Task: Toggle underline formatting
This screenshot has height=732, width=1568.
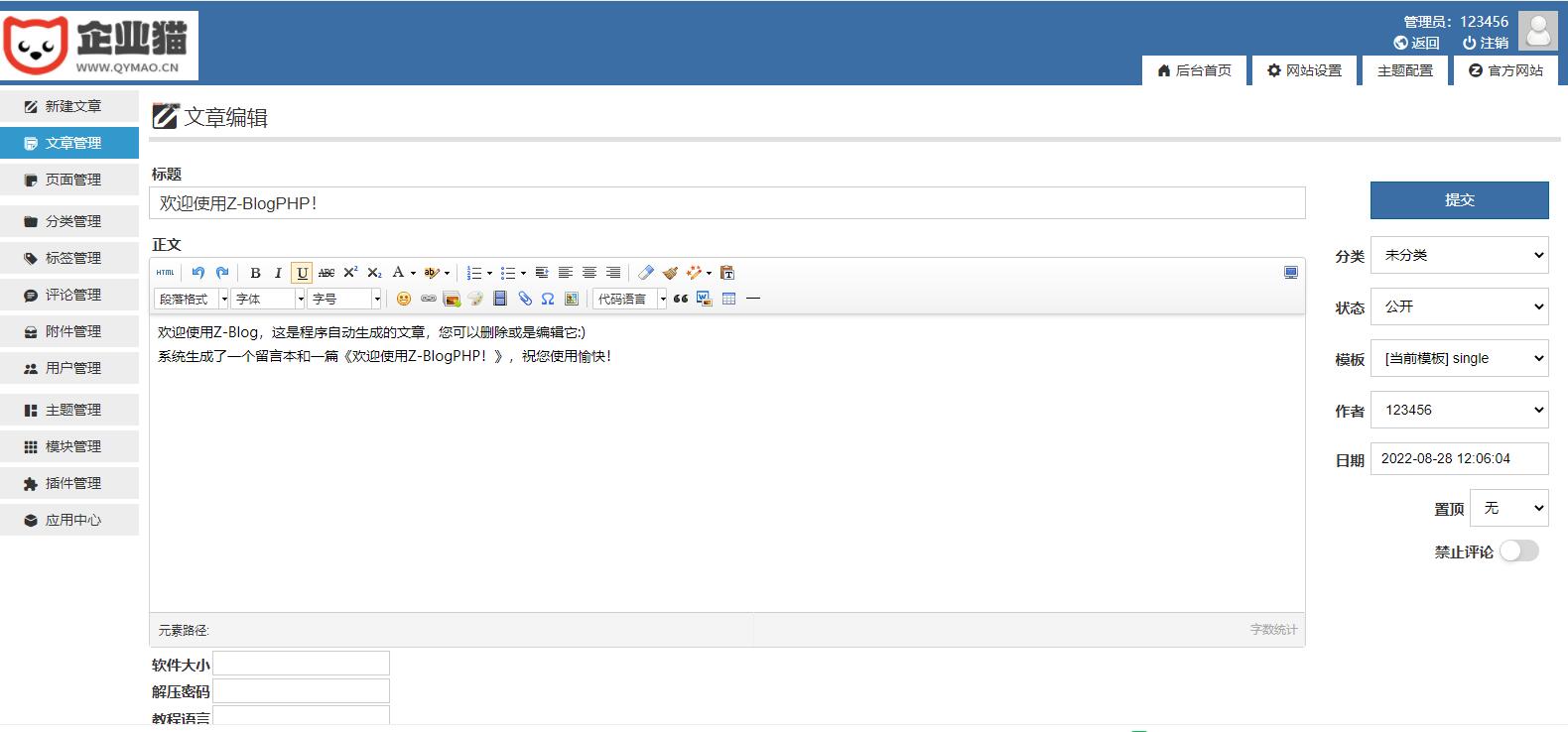Action: click(x=303, y=273)
